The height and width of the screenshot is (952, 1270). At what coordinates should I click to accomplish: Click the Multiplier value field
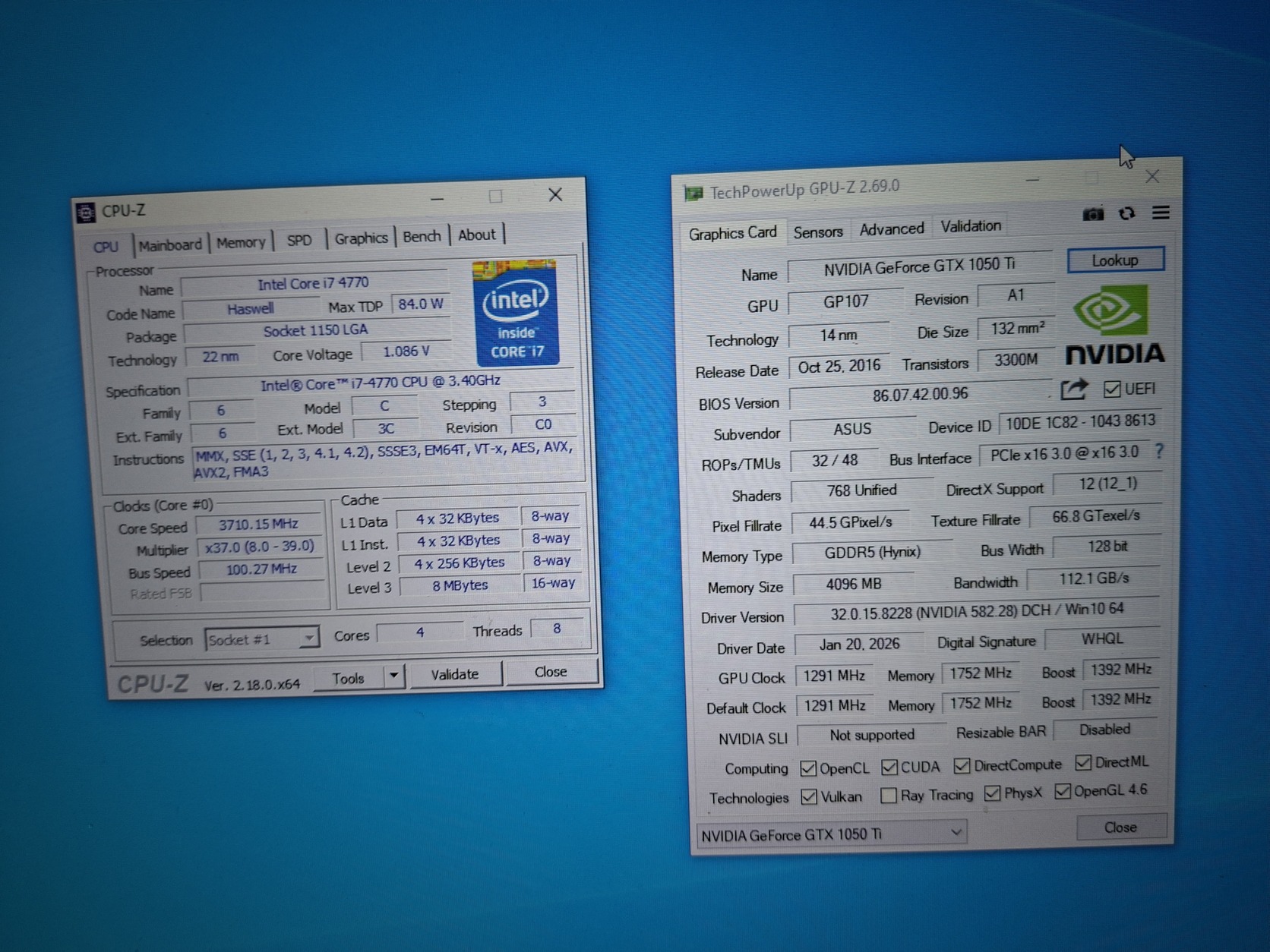coord(260,547)
